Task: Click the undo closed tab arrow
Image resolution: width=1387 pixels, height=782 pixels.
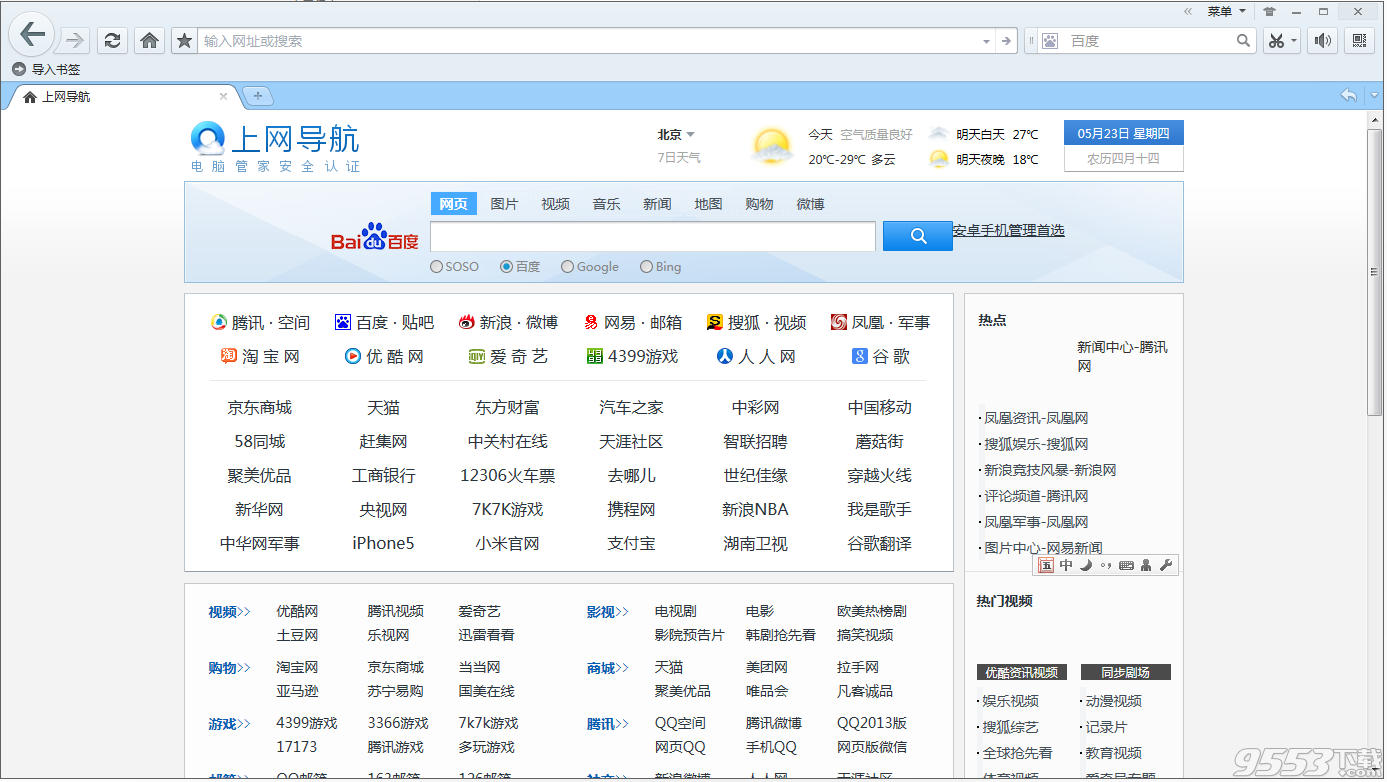Action: (1349, 95)
